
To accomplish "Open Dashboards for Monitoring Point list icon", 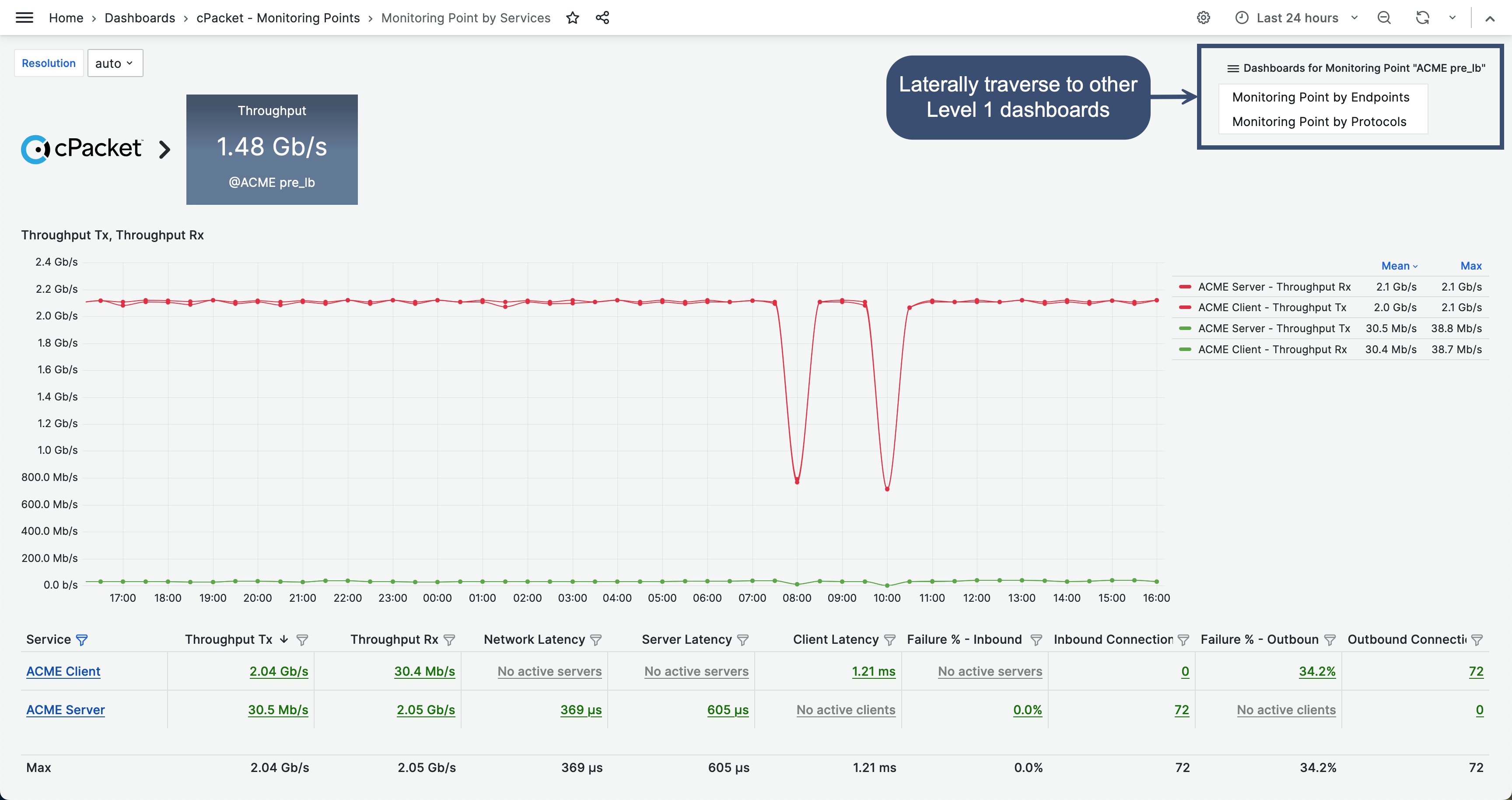I will 1232,69.
